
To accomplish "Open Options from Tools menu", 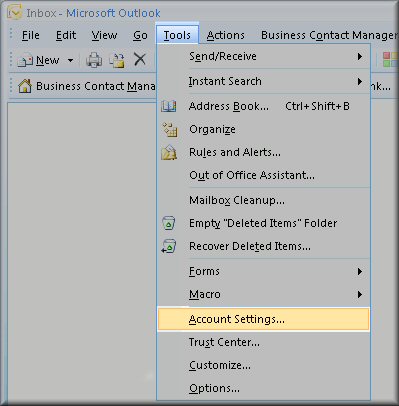I will pyautogui.click(x=263, y=388).
